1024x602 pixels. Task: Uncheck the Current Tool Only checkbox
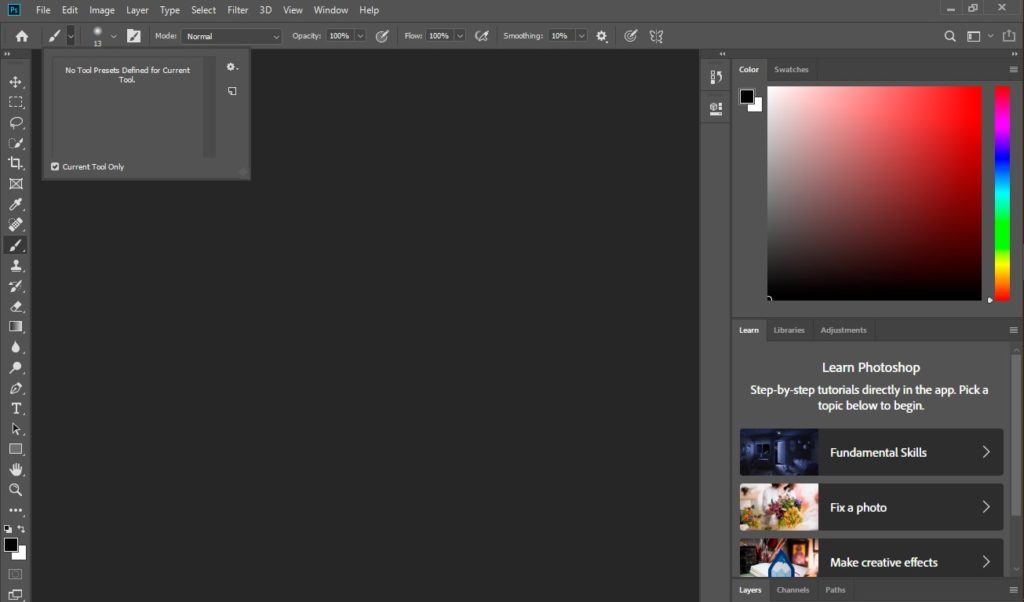[55, 167]
